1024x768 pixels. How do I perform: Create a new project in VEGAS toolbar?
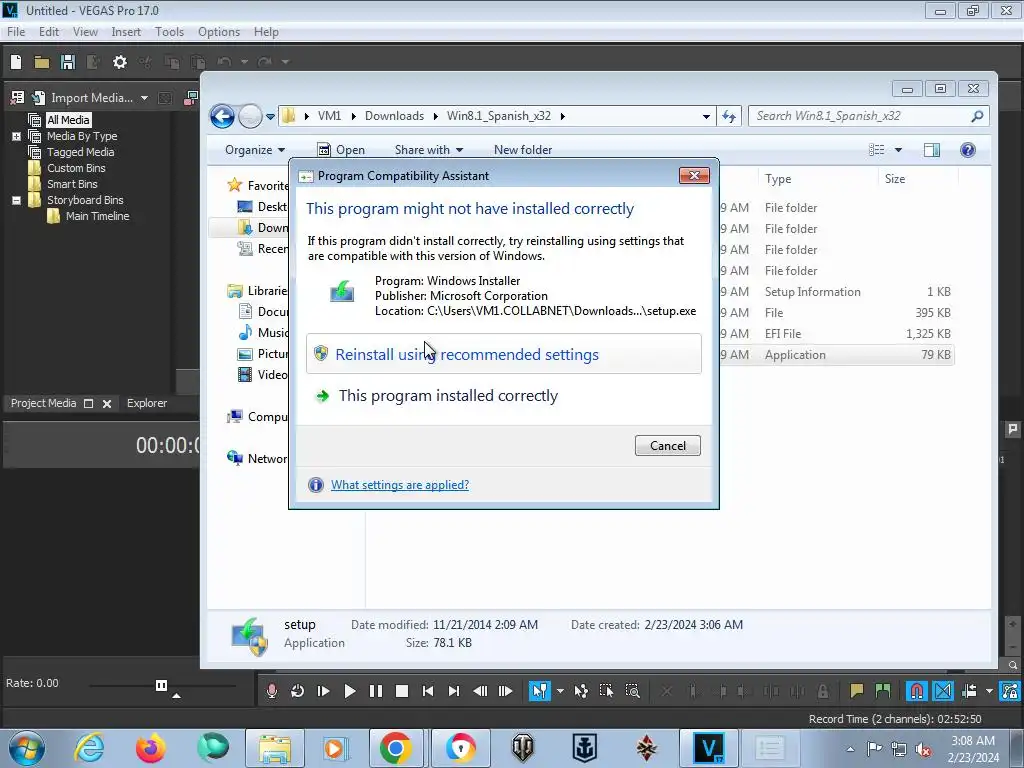(x=16, y=62)
